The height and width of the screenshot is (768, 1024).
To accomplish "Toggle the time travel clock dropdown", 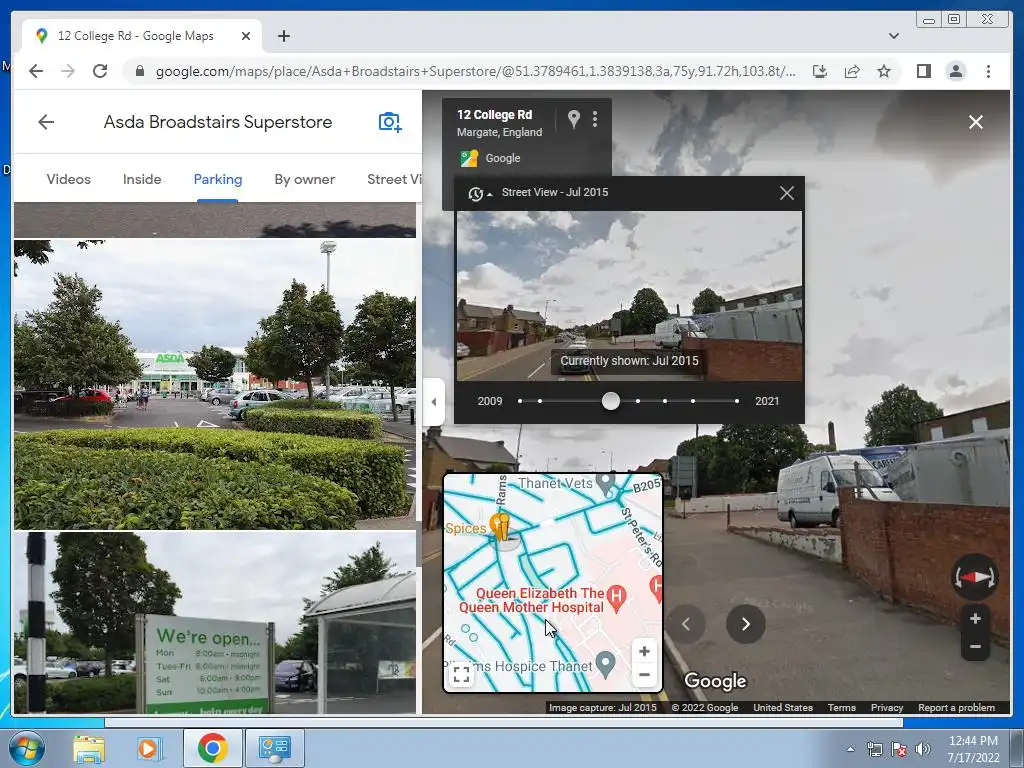I will tap(479, 193).
